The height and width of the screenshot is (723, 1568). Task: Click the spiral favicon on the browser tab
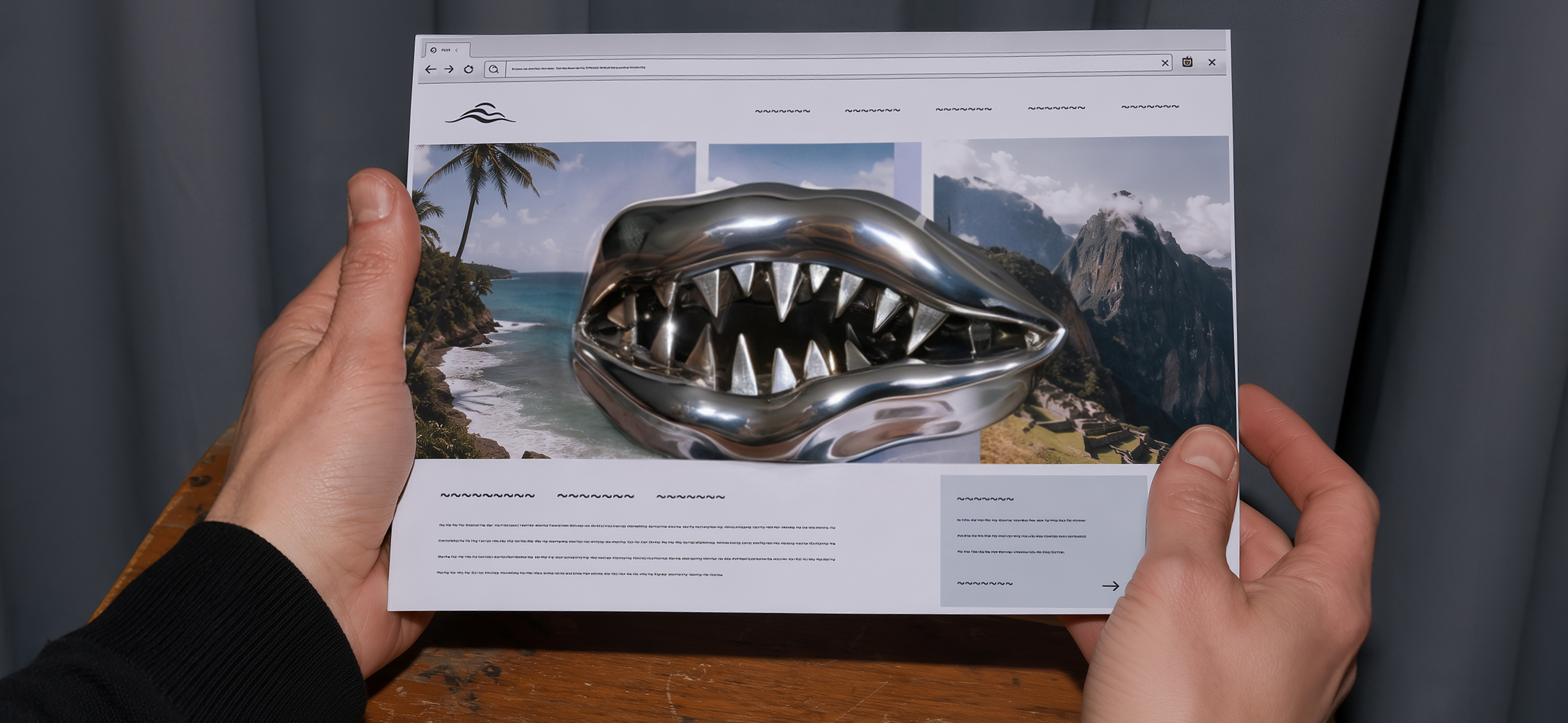coord(434,50)
